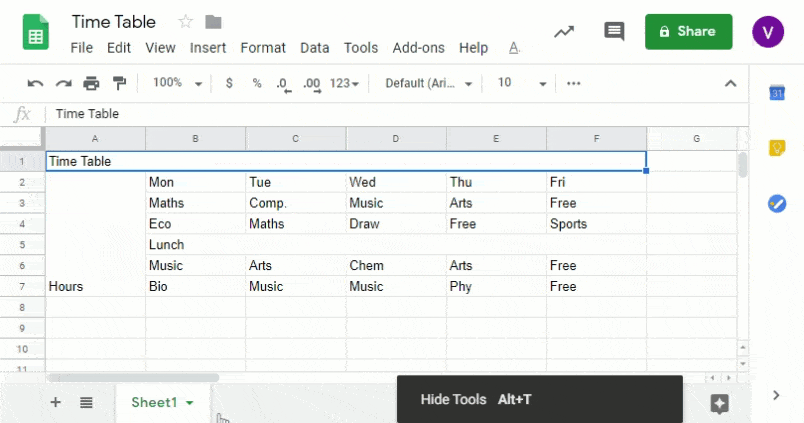
Task: Open the 100% zoom dropdown
Action: pos(177,83)
